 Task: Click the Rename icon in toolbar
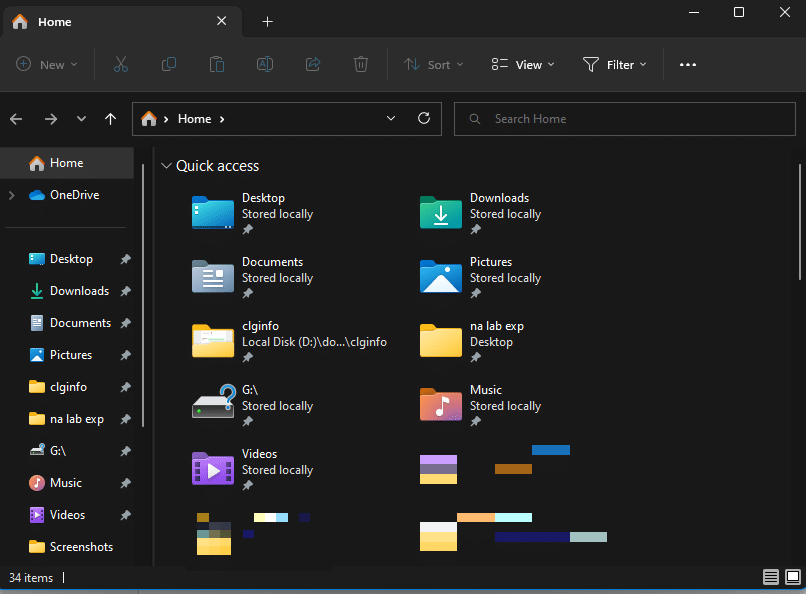265,65
